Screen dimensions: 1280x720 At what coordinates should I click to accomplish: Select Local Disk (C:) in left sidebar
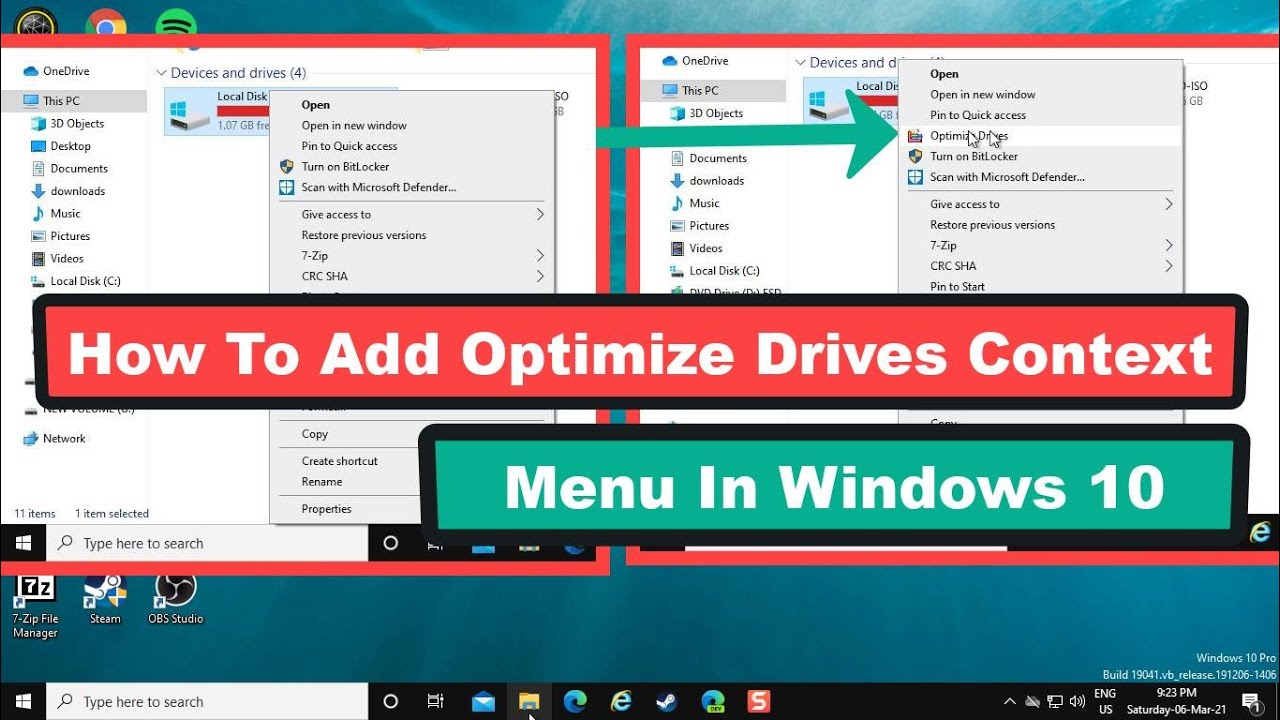pos(85,281)
